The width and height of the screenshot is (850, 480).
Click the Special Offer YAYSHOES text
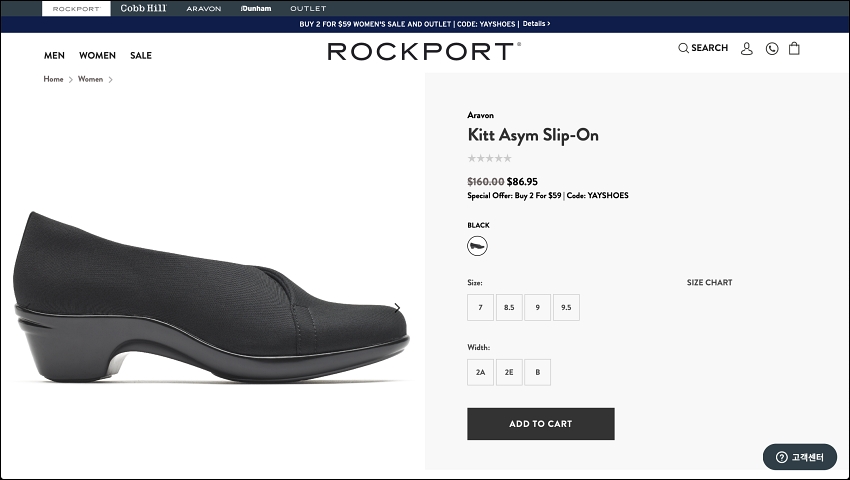(548, 196)
